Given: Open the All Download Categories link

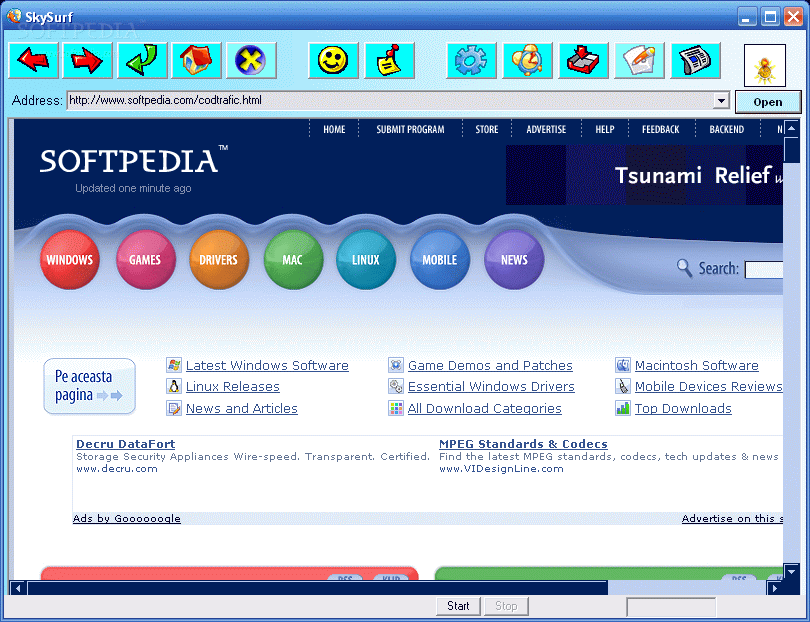Looking at the screenshot, I should [x=485, y=408].
